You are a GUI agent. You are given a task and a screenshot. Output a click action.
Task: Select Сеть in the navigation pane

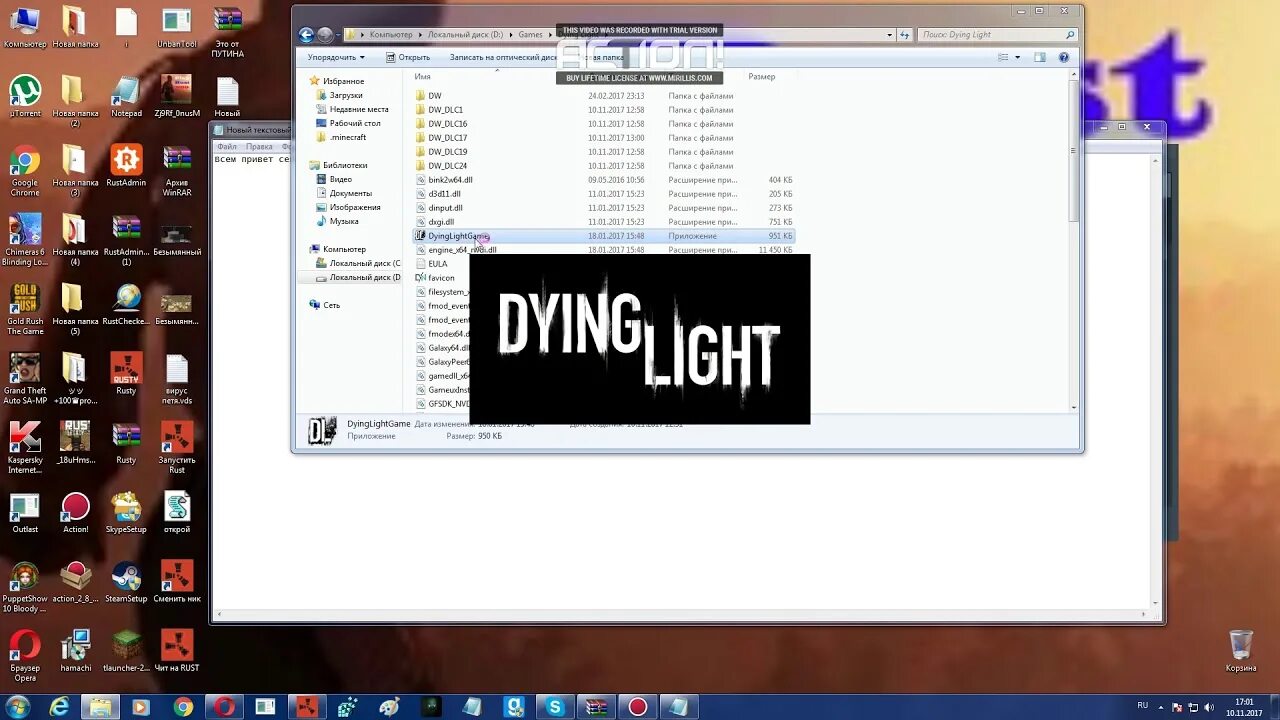(331, 305)
